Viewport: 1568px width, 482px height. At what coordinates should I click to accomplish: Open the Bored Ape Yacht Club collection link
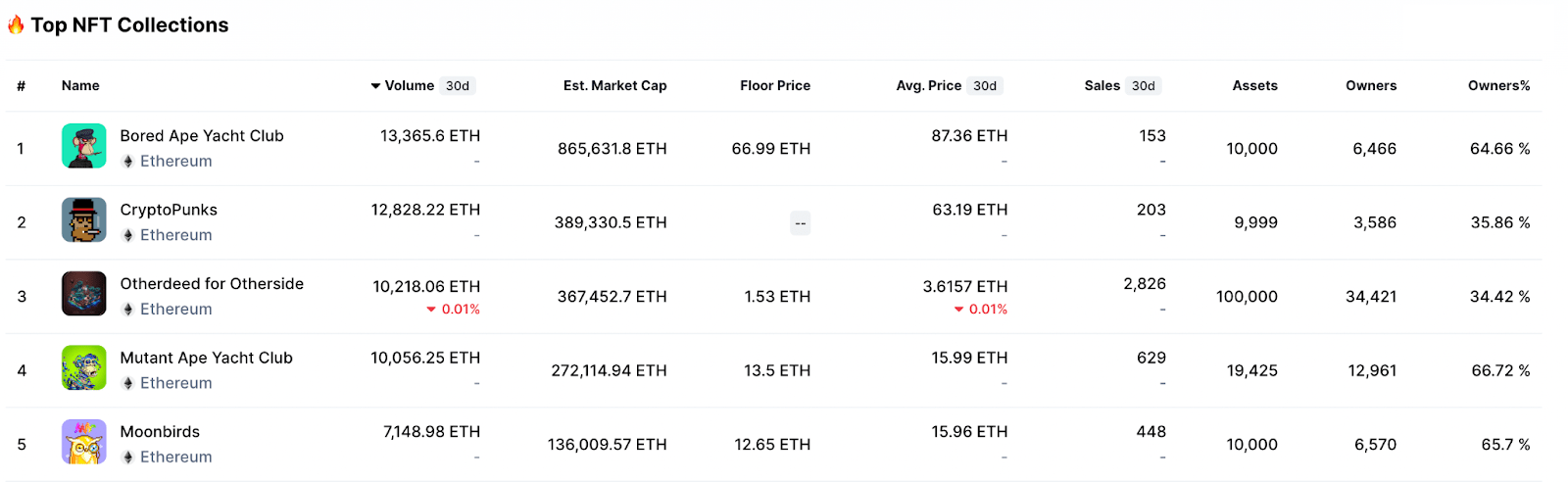(202, 136)
